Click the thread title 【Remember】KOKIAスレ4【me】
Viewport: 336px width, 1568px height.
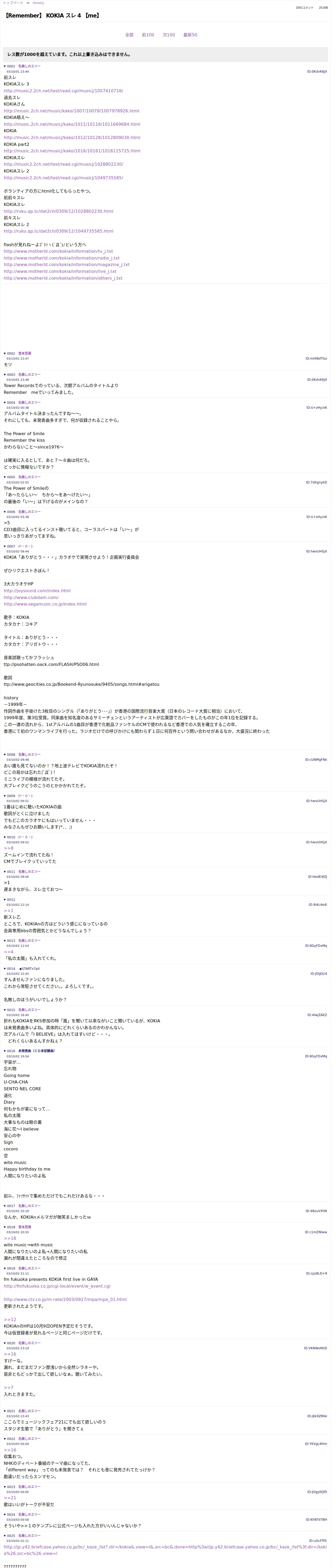[52, 16]
